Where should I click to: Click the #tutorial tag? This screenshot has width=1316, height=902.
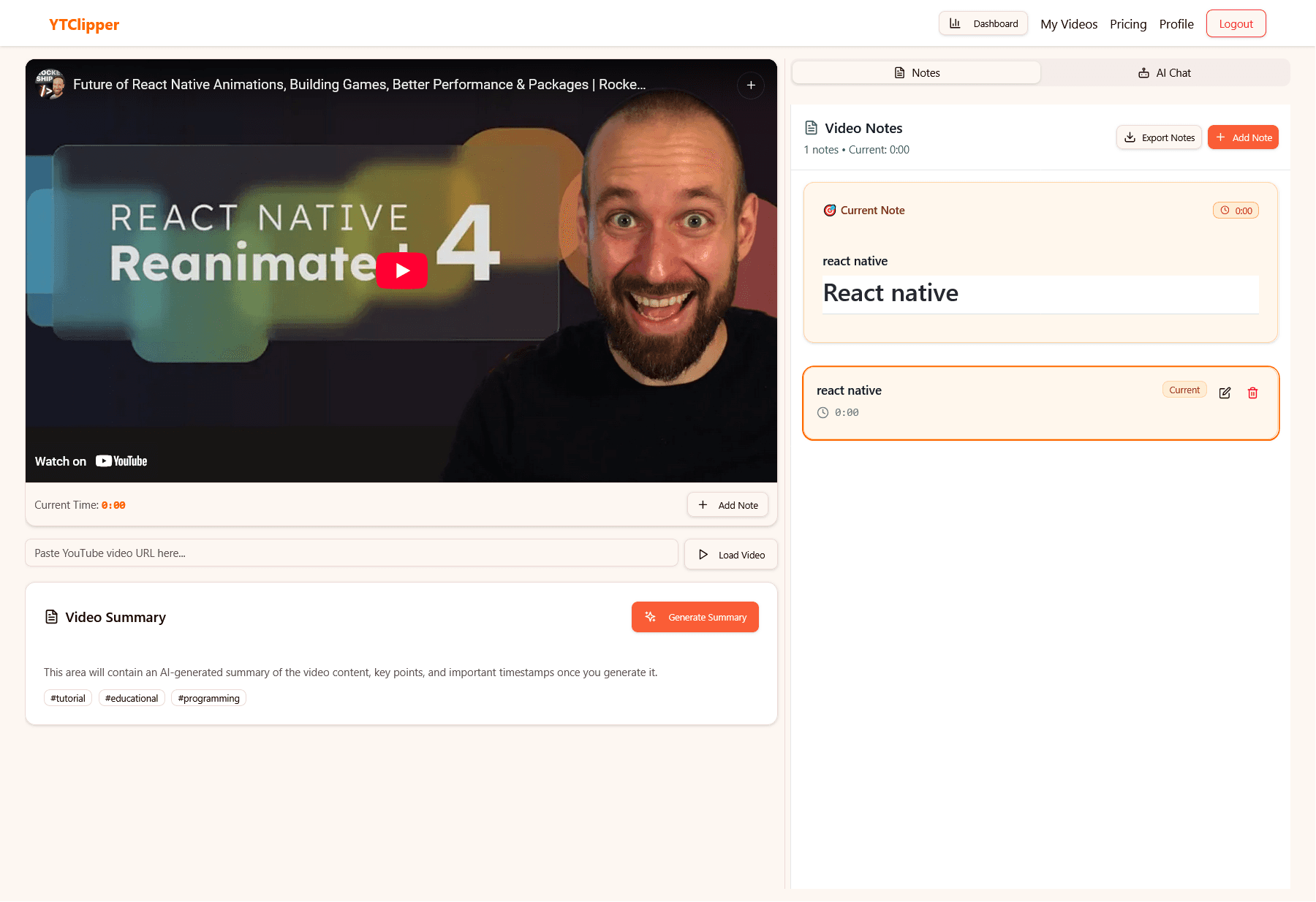[x=68, y=698]
